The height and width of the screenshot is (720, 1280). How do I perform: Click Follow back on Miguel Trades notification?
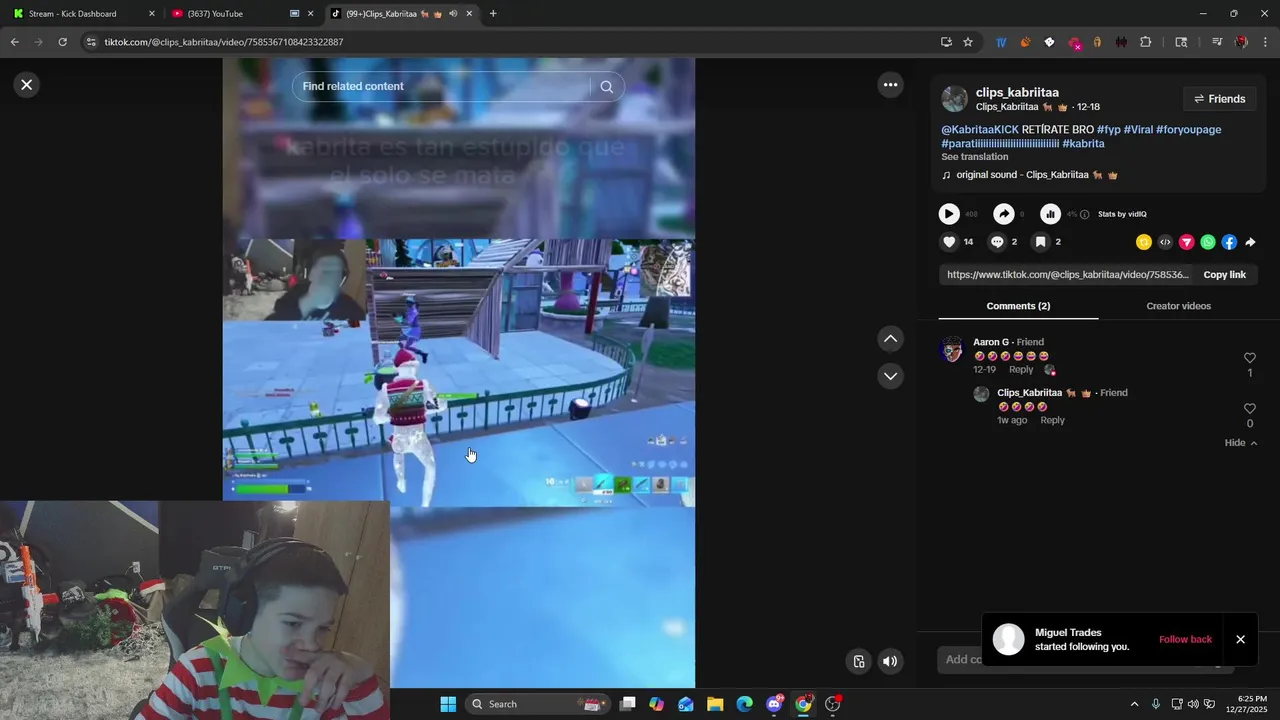coord(1185,639)
